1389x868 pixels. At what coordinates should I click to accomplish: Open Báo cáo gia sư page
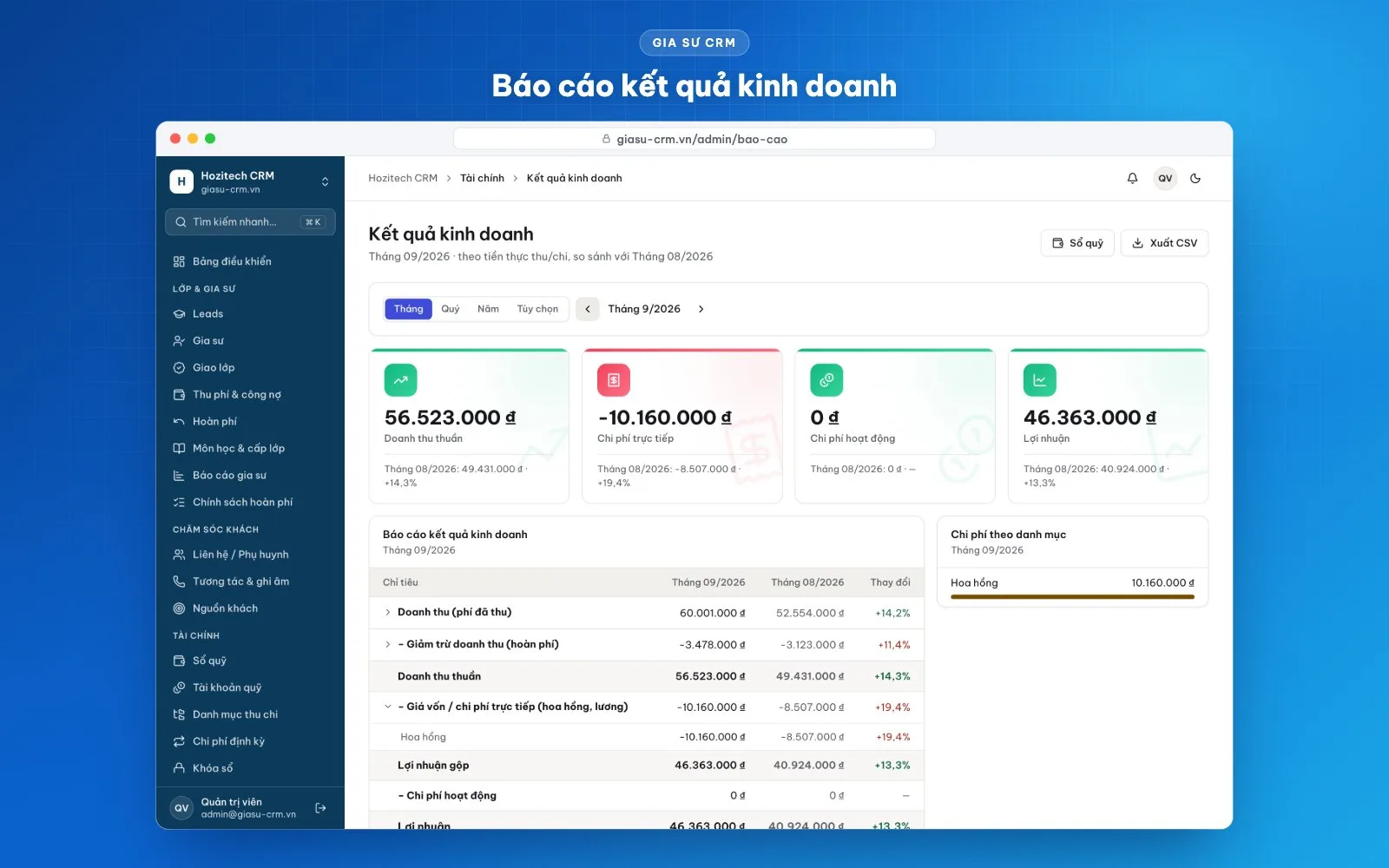click(250, 476)
